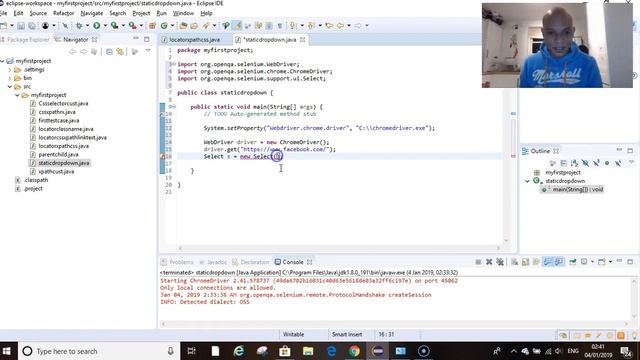Open the Navigator view menu triangle

(148, 51)
